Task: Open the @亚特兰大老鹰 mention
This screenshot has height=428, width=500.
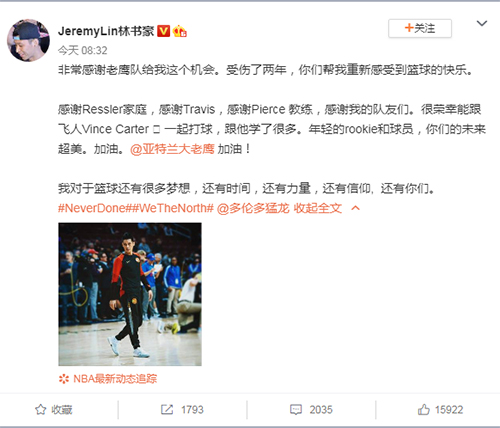Action: point(172,149)
